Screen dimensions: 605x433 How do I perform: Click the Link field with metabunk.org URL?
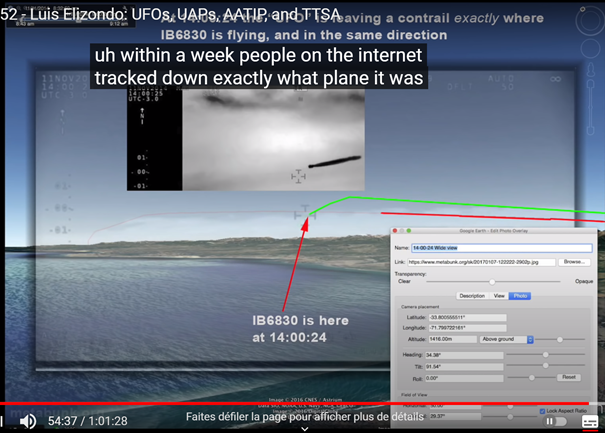[x=481, y=262]
